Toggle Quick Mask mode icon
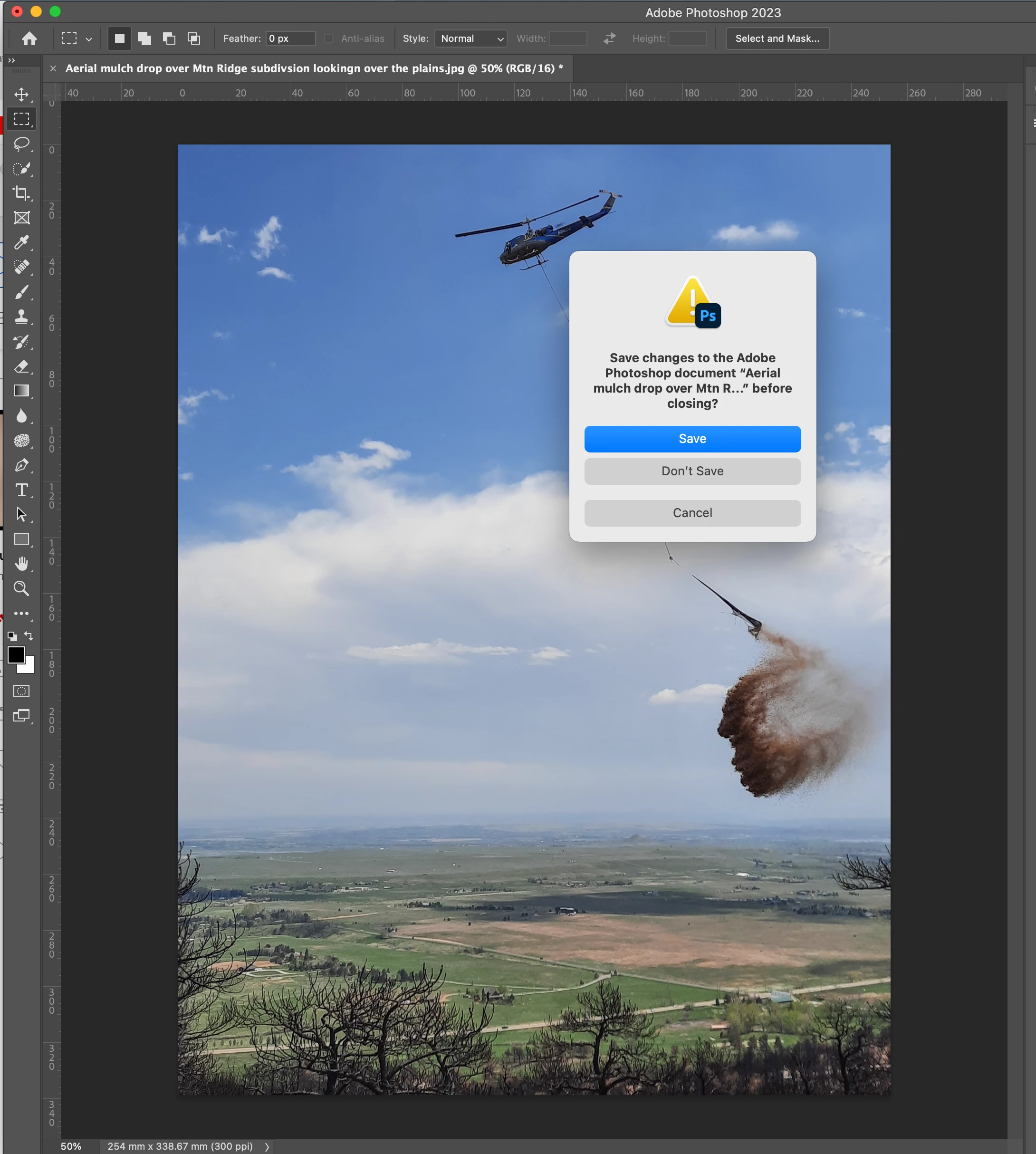 click(x=22, y=691)
